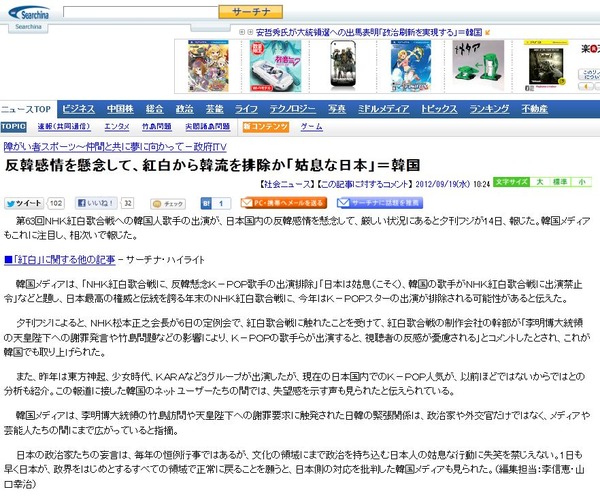
Task: Open 速報(共同通信) topic link
Action: coord(64,127)
